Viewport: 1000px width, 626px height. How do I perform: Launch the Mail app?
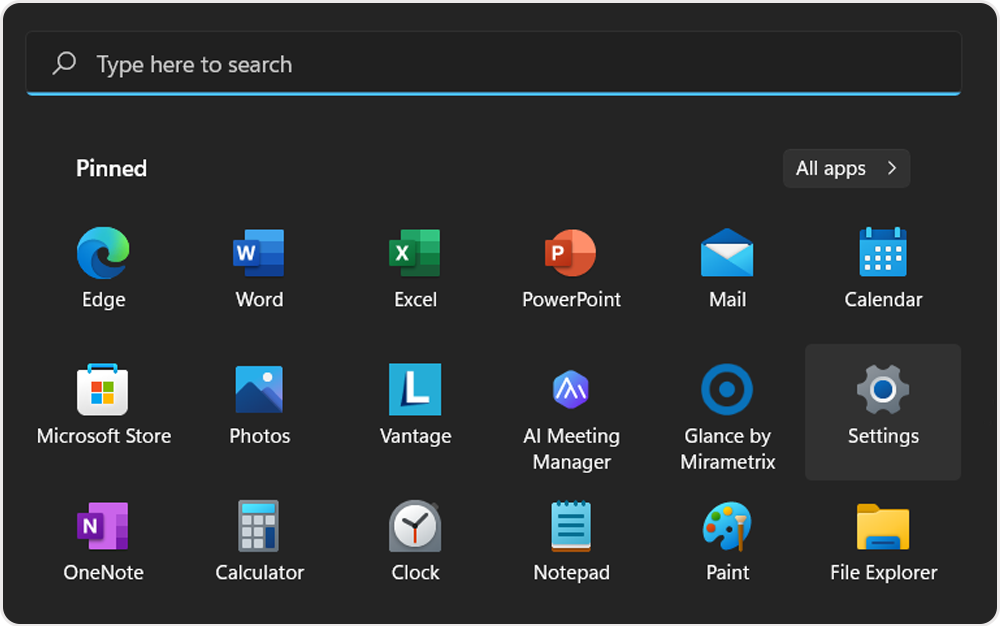point(727,266)
